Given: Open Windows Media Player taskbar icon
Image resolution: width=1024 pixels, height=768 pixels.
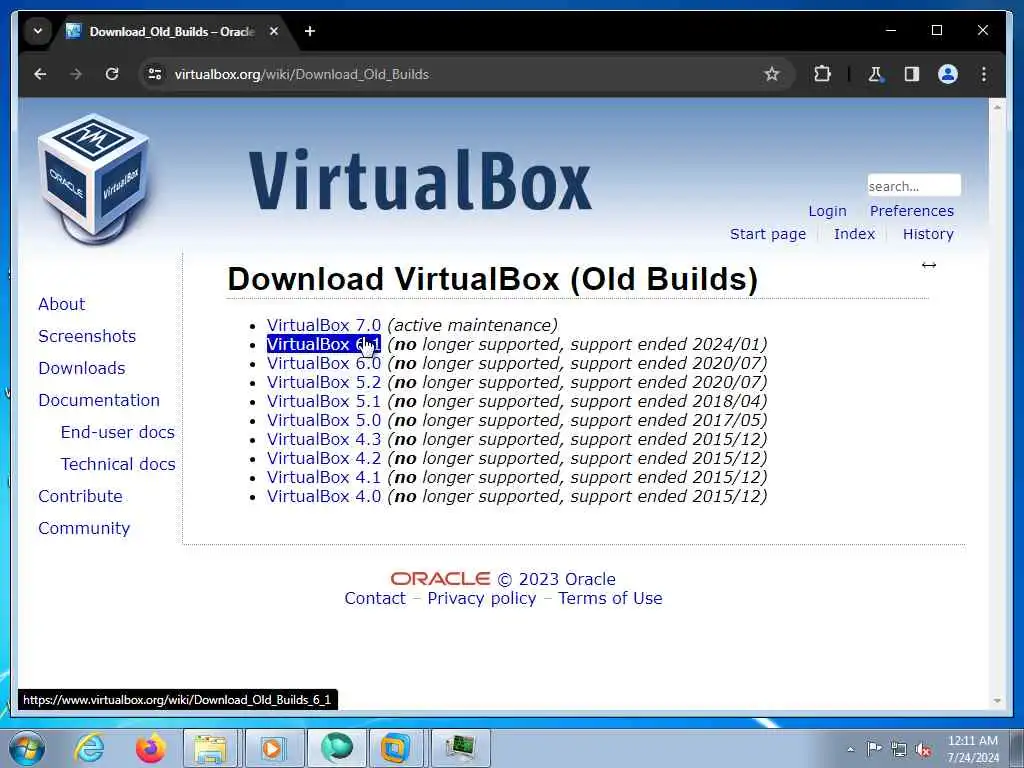Looking at the screenshot, I should point(272,748).
